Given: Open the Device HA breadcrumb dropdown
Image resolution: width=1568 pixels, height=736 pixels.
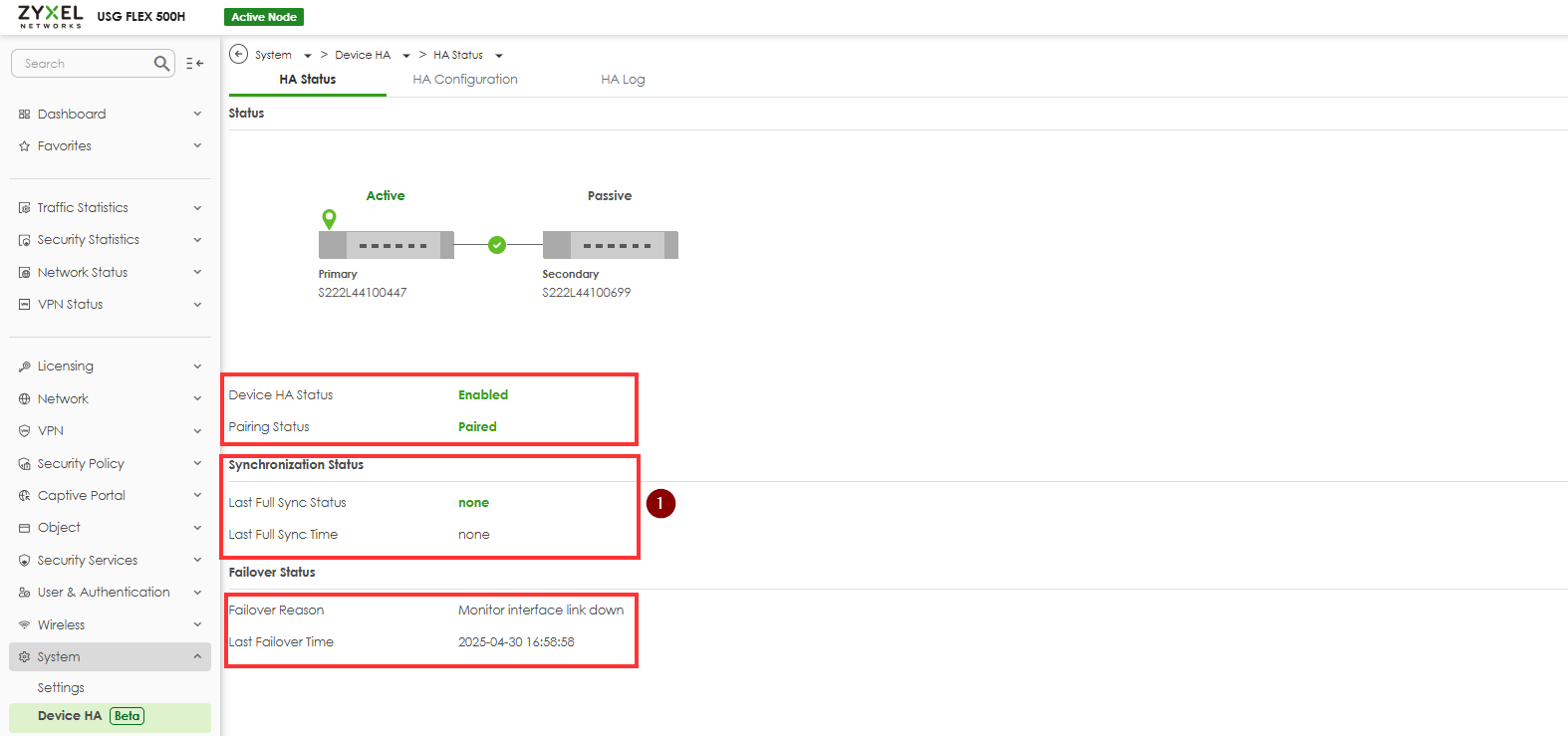Looking at the screenshot, I should tap(406, 56).
